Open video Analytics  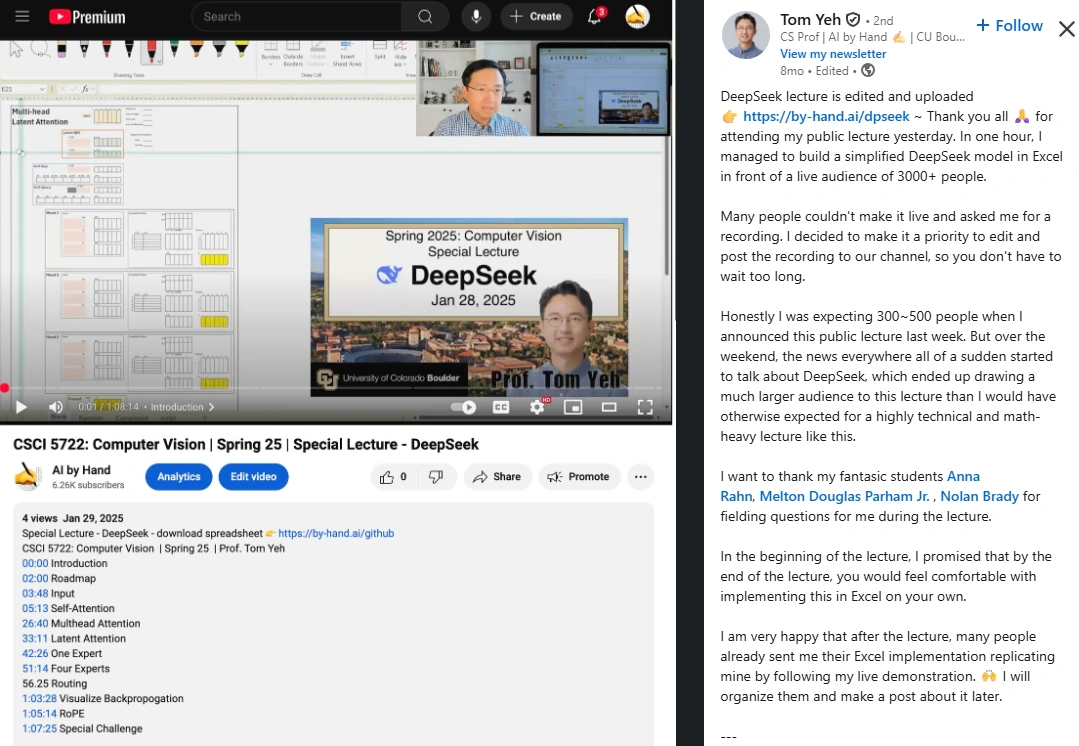pos(179,477)
